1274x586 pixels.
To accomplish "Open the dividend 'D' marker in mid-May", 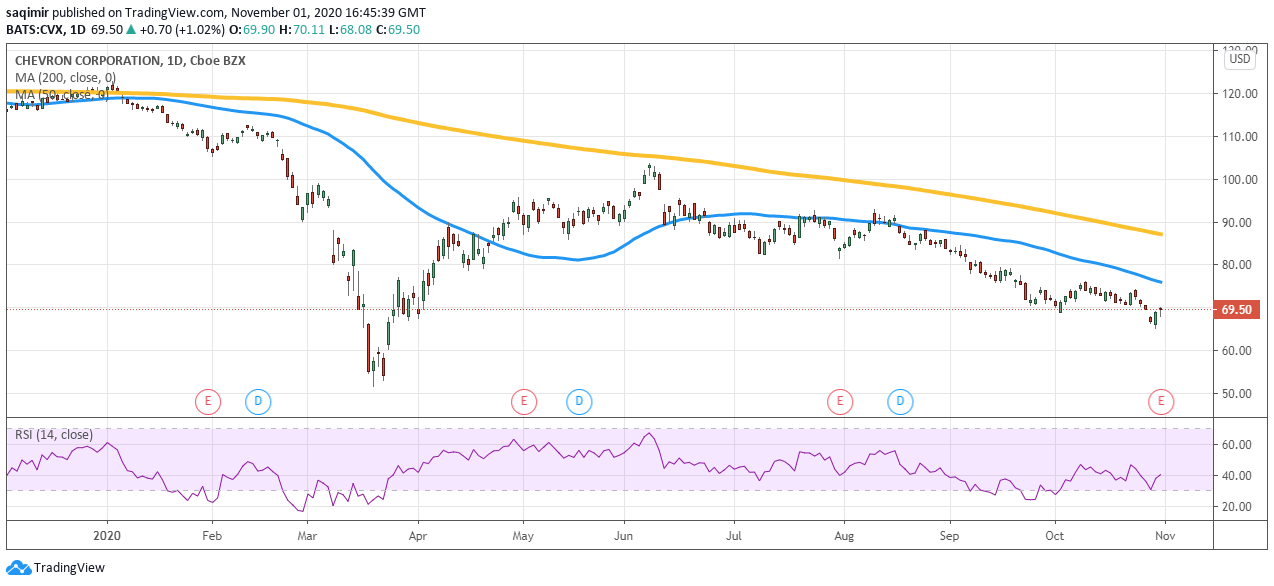I will [578, 402].
